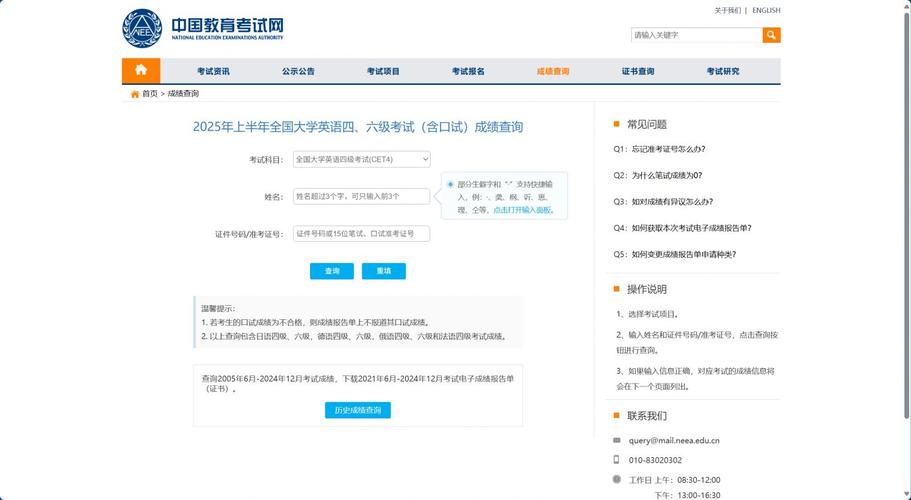Click the small home icon in breadcrumb

135,94
